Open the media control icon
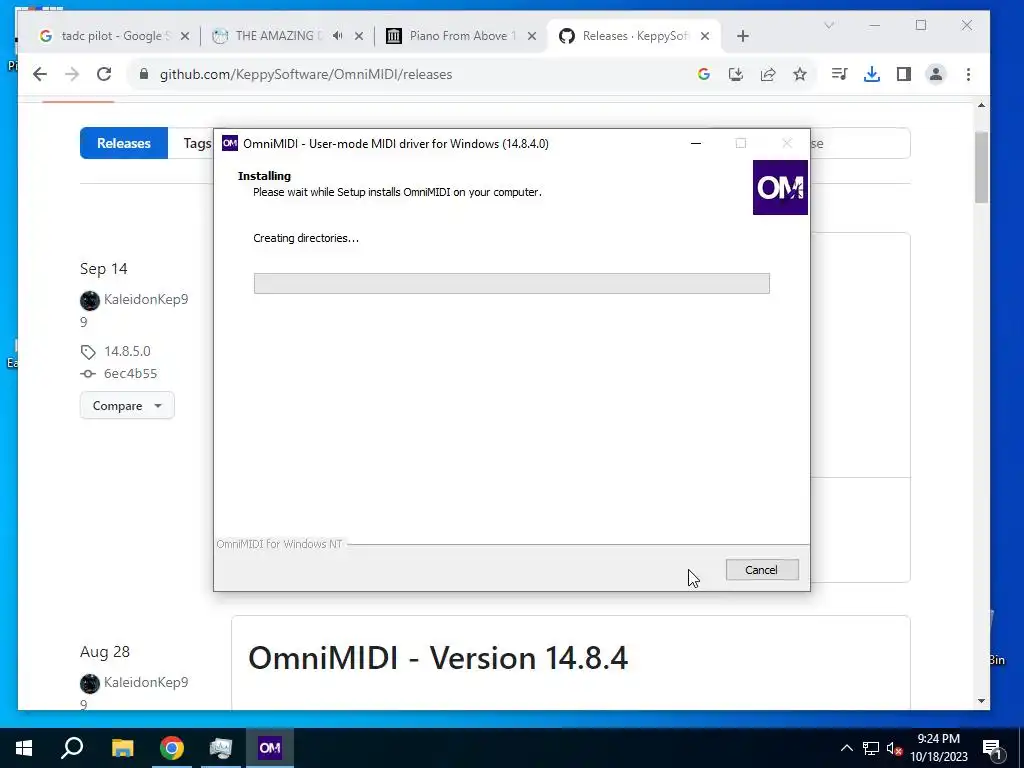This screenshot has width=1024, height=768. (839, 74)
